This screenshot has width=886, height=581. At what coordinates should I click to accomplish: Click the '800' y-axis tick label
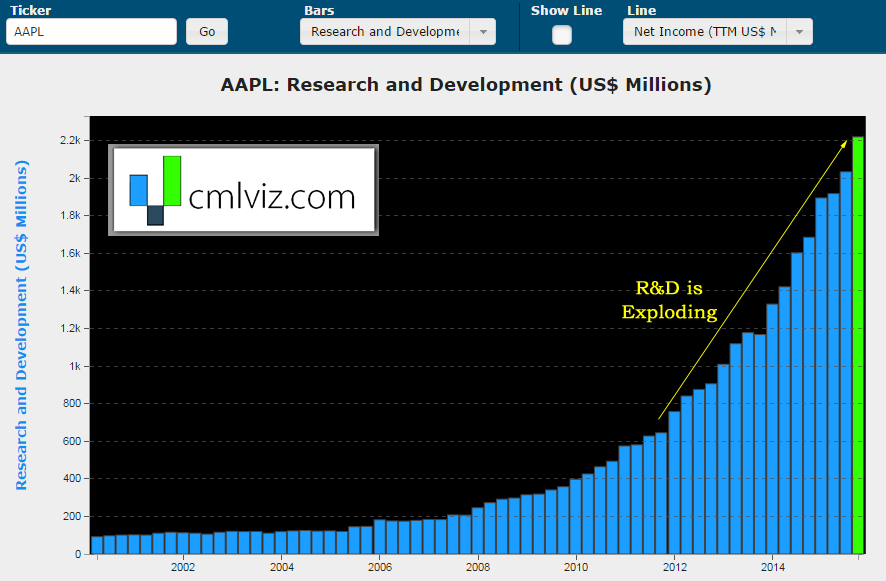(x=72, y=404)
